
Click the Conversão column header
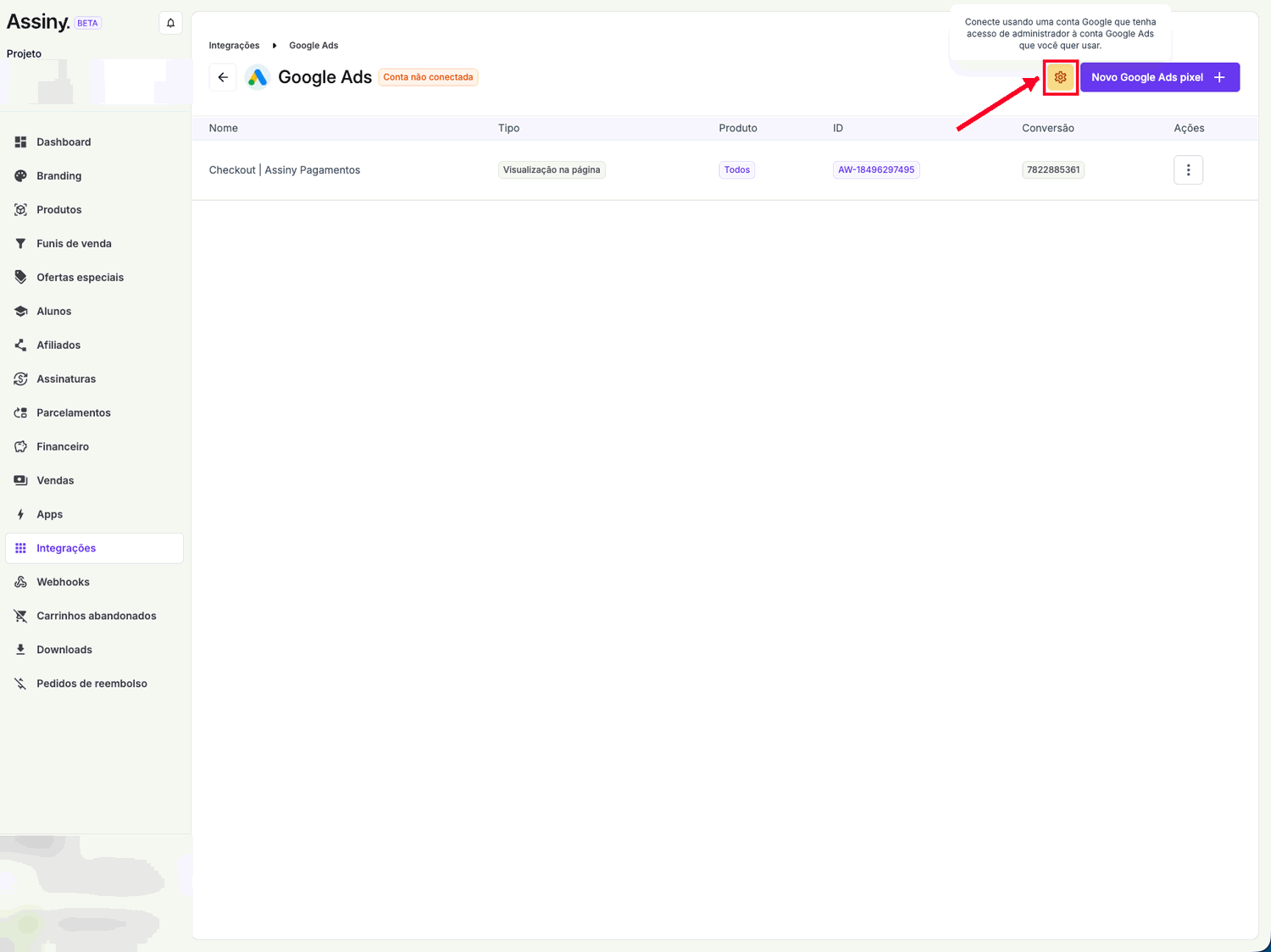pyautogui.click(x=1048, y=128)
